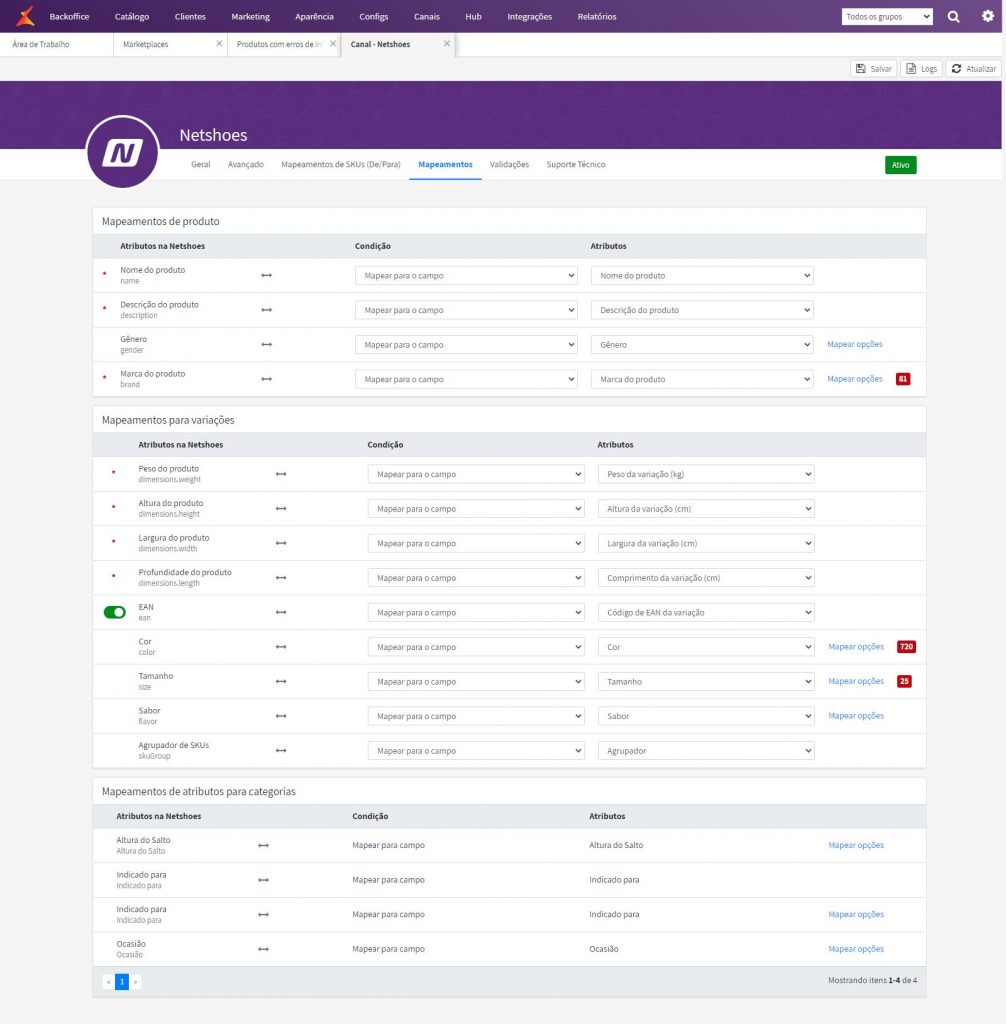Click the red 720 badge for Cor
The width and height of the screenshot is (1006, 1024).
pos(906,647)
